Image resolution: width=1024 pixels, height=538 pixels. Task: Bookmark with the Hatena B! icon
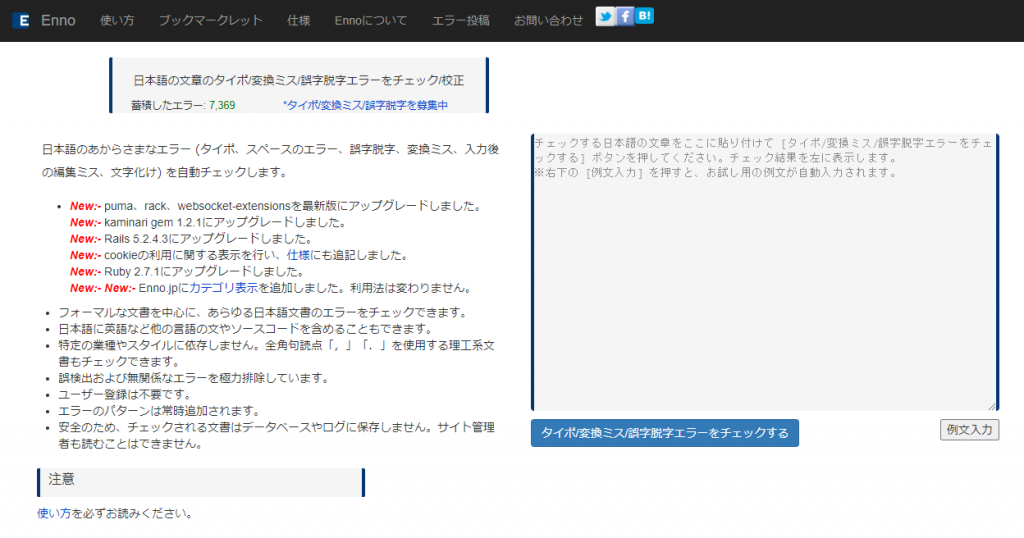[644, 16]
